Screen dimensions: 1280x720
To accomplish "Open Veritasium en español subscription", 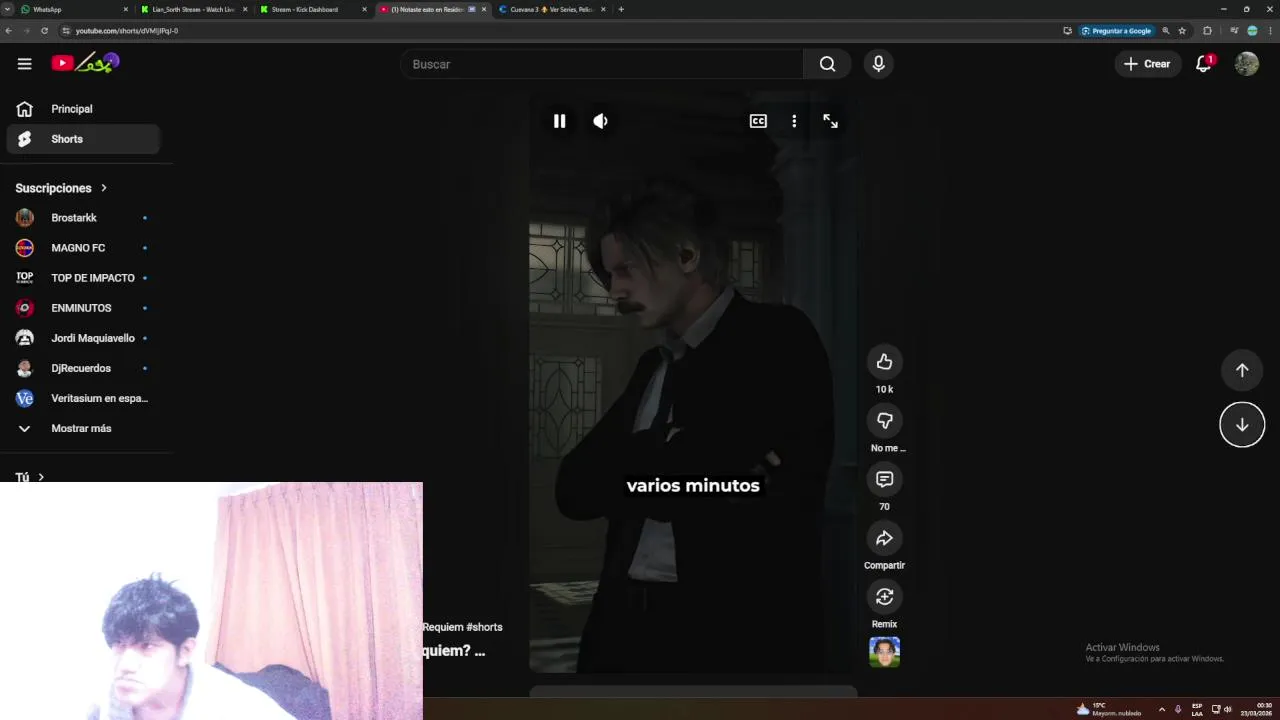I will pos(83,398).
